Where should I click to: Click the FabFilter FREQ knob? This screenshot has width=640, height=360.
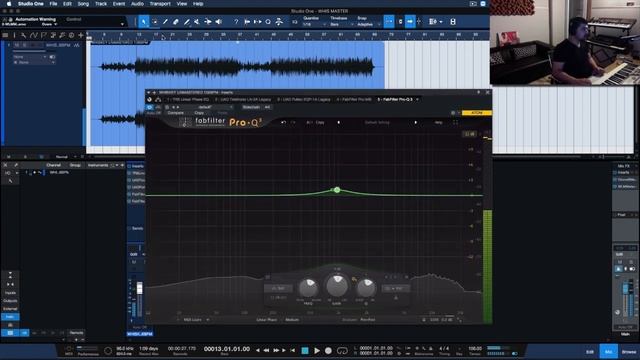pos(309,288)
